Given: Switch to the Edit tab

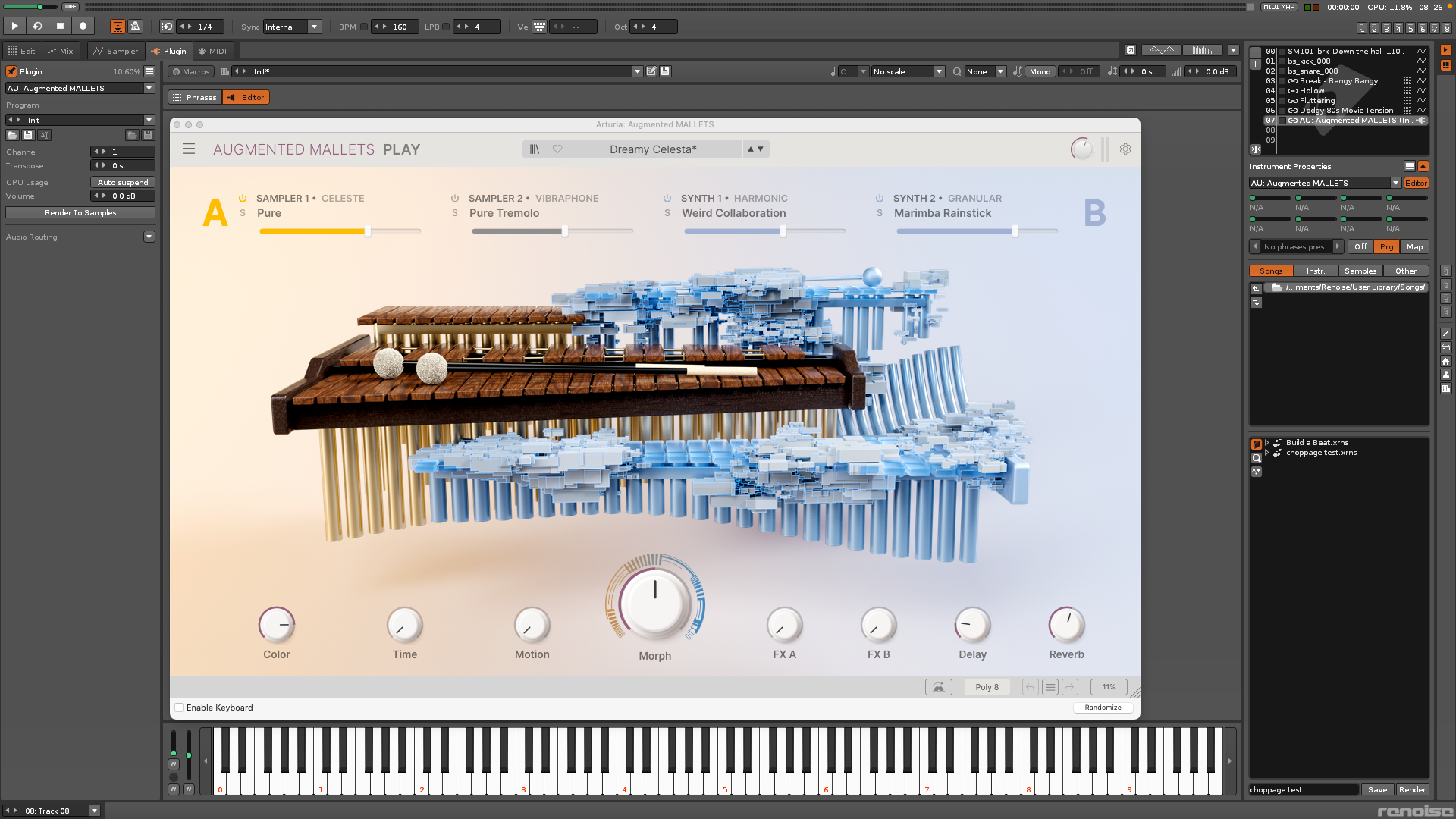Looking at the screenshot, I should point(21,51).
